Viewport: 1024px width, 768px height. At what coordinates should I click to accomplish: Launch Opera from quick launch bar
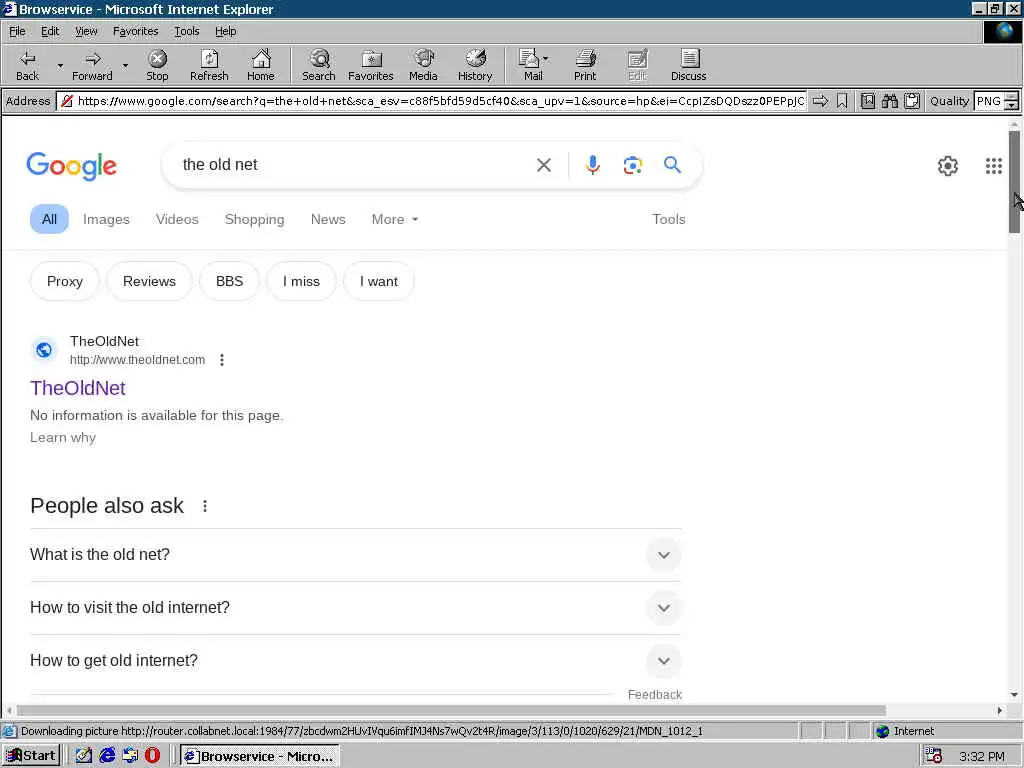click(x=152, y=756)
